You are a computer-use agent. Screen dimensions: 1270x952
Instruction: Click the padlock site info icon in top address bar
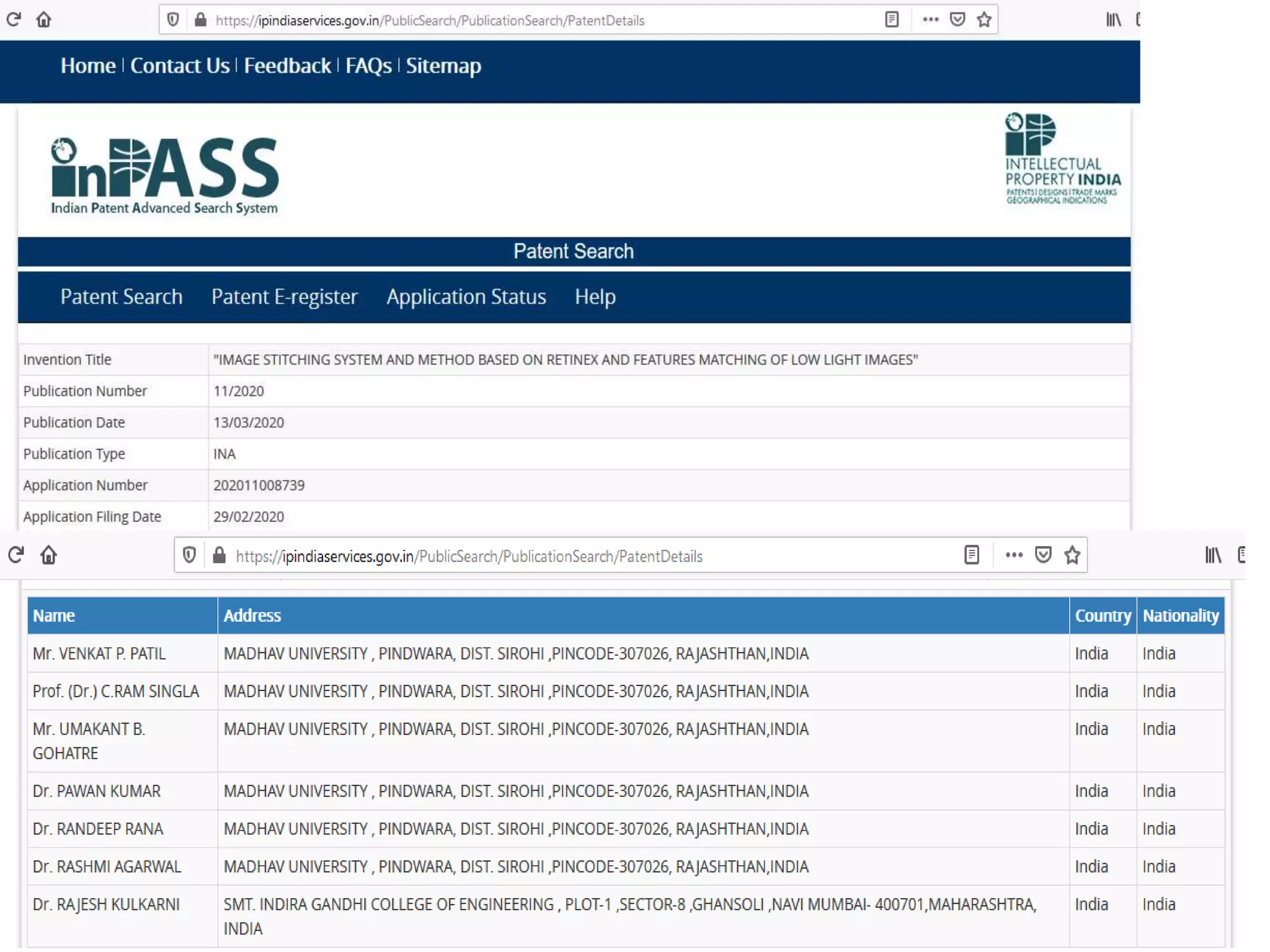[200, 20]
